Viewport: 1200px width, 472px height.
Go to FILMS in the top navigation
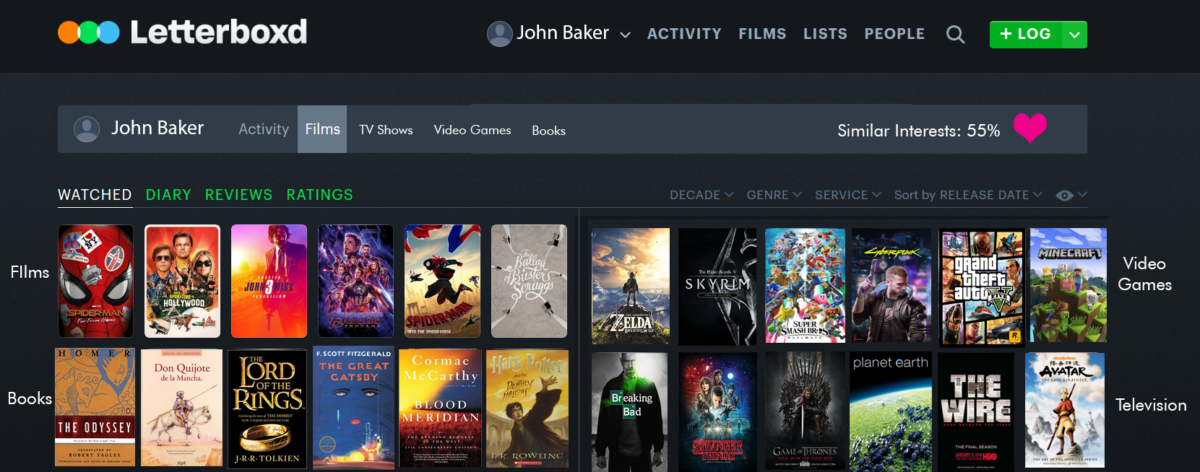click(762, 34)
